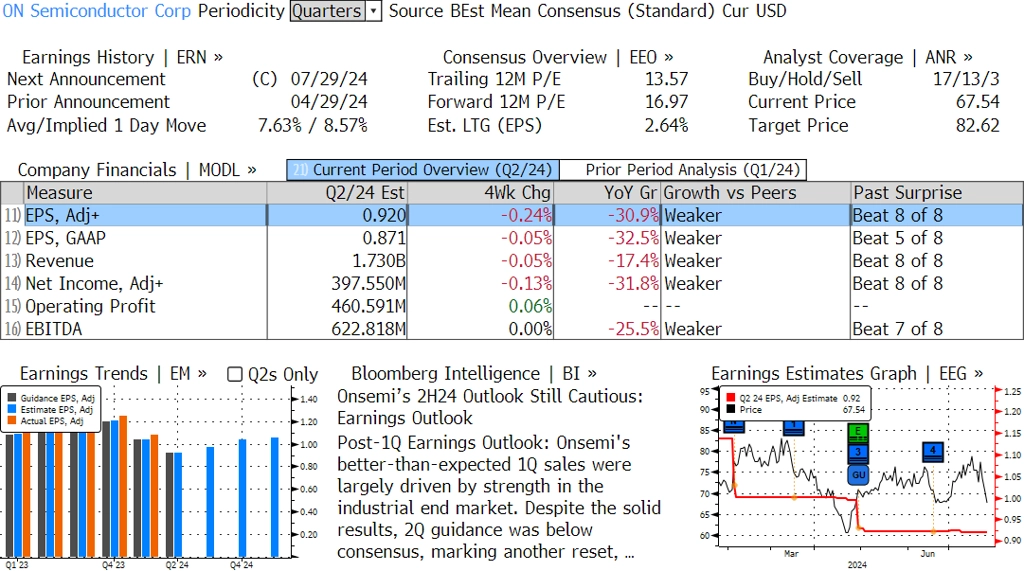Open Earnings History ERN link

pos(122,57)
